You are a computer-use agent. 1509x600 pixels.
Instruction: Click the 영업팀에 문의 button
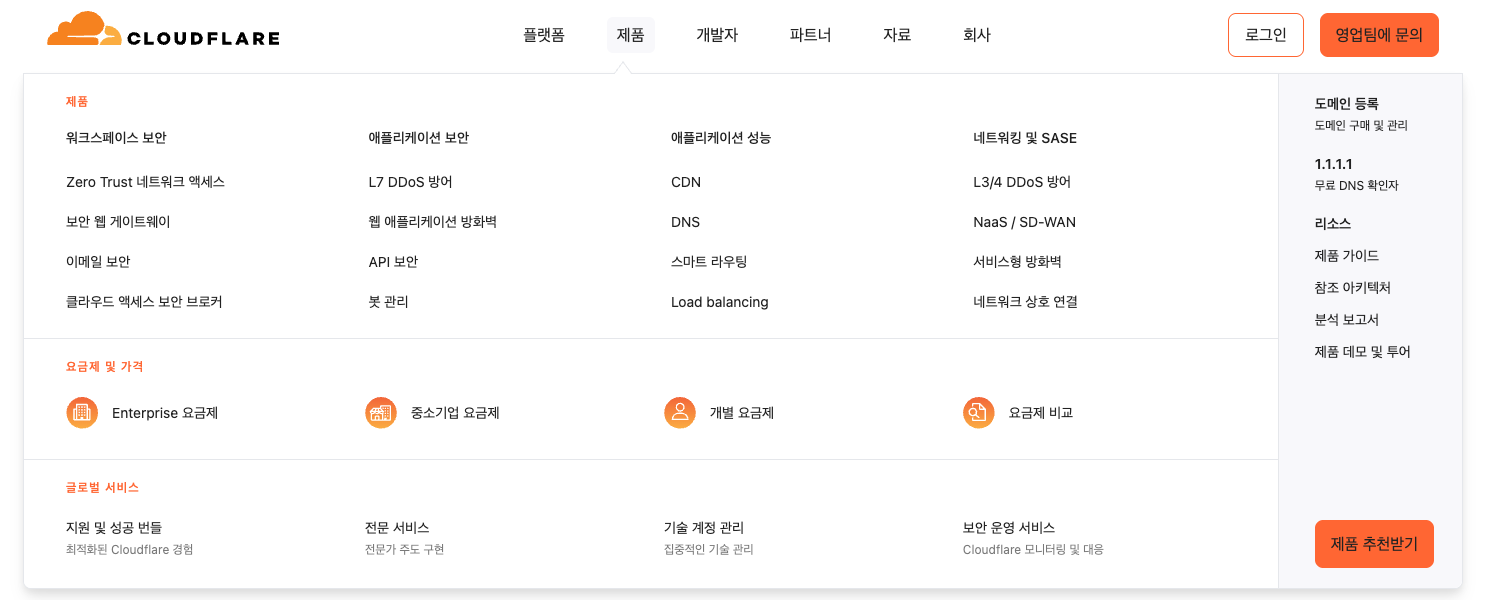tap(1379, 34)
